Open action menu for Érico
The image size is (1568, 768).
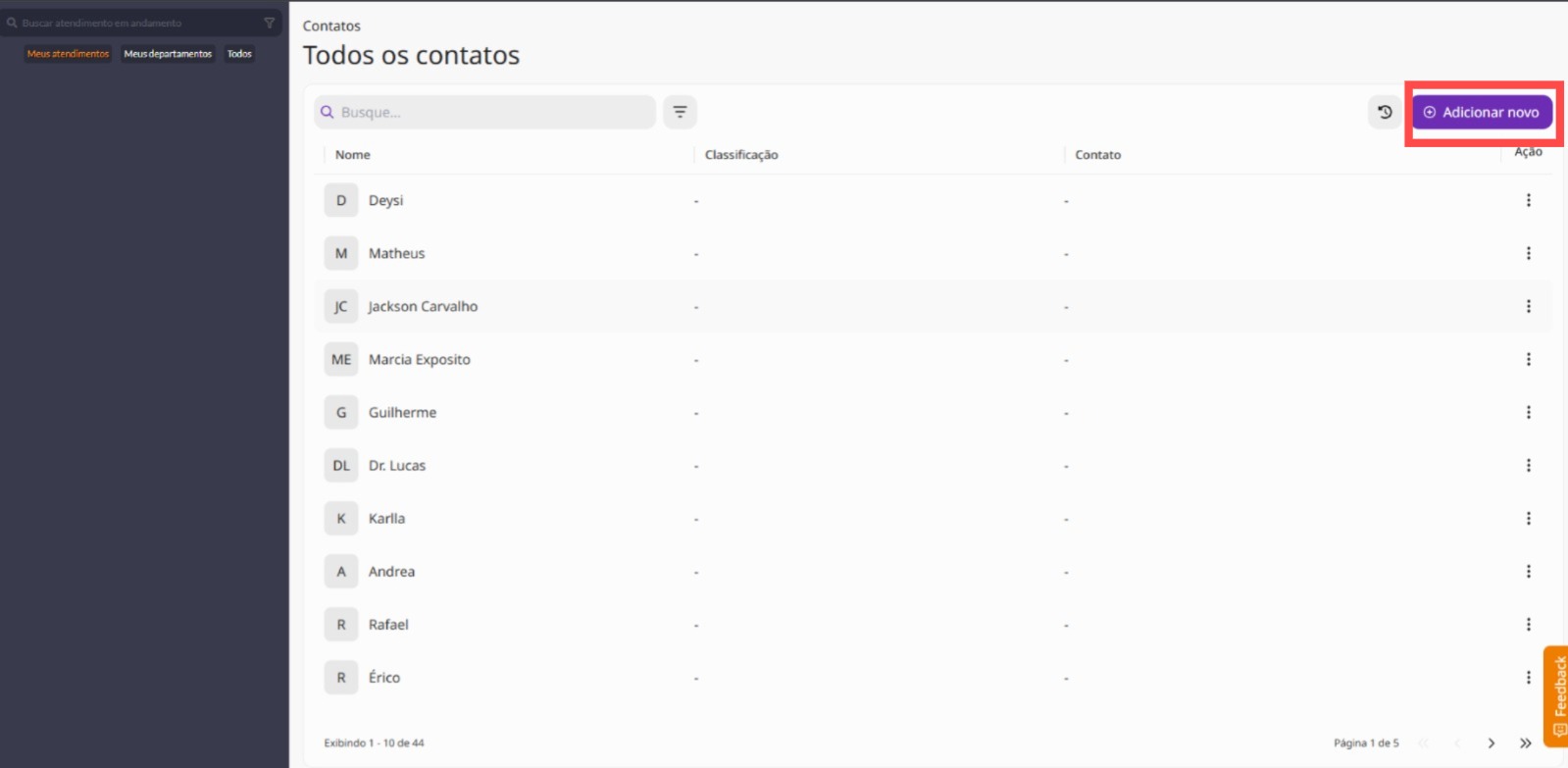[1528, 677]
